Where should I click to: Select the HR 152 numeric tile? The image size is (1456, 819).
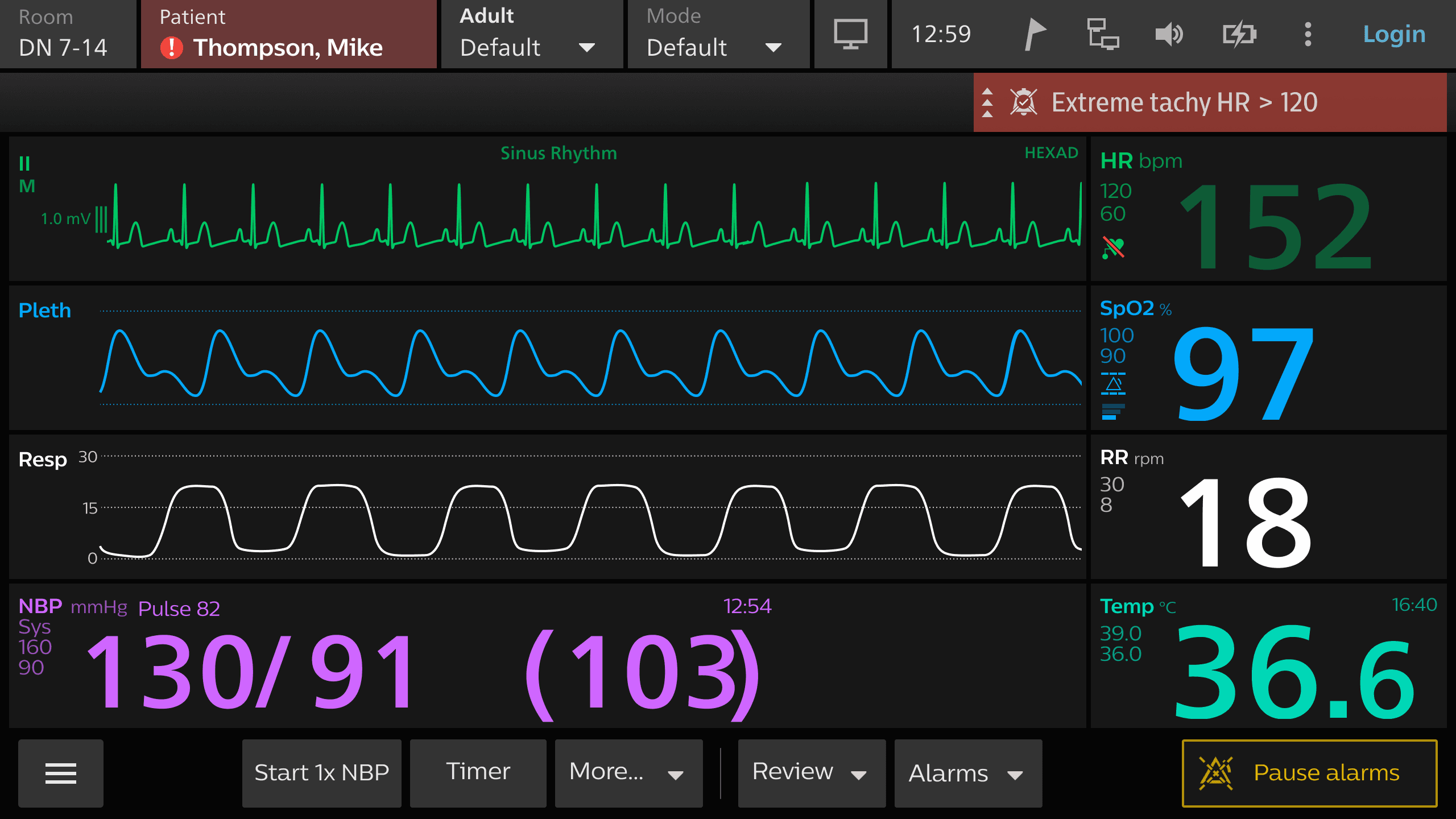pos(1274,227)
